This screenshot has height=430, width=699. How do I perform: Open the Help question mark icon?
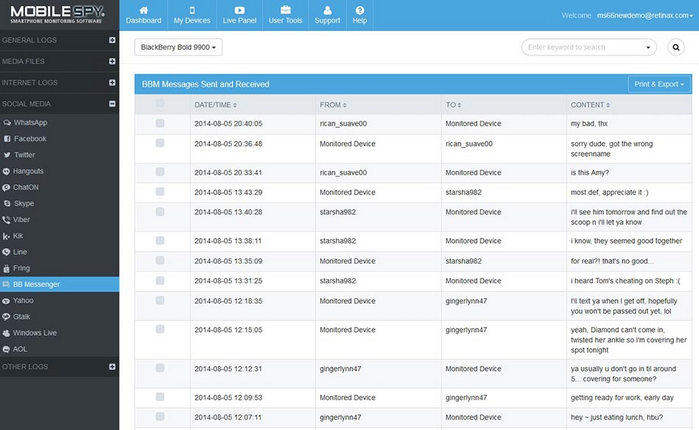click(360, 10)
